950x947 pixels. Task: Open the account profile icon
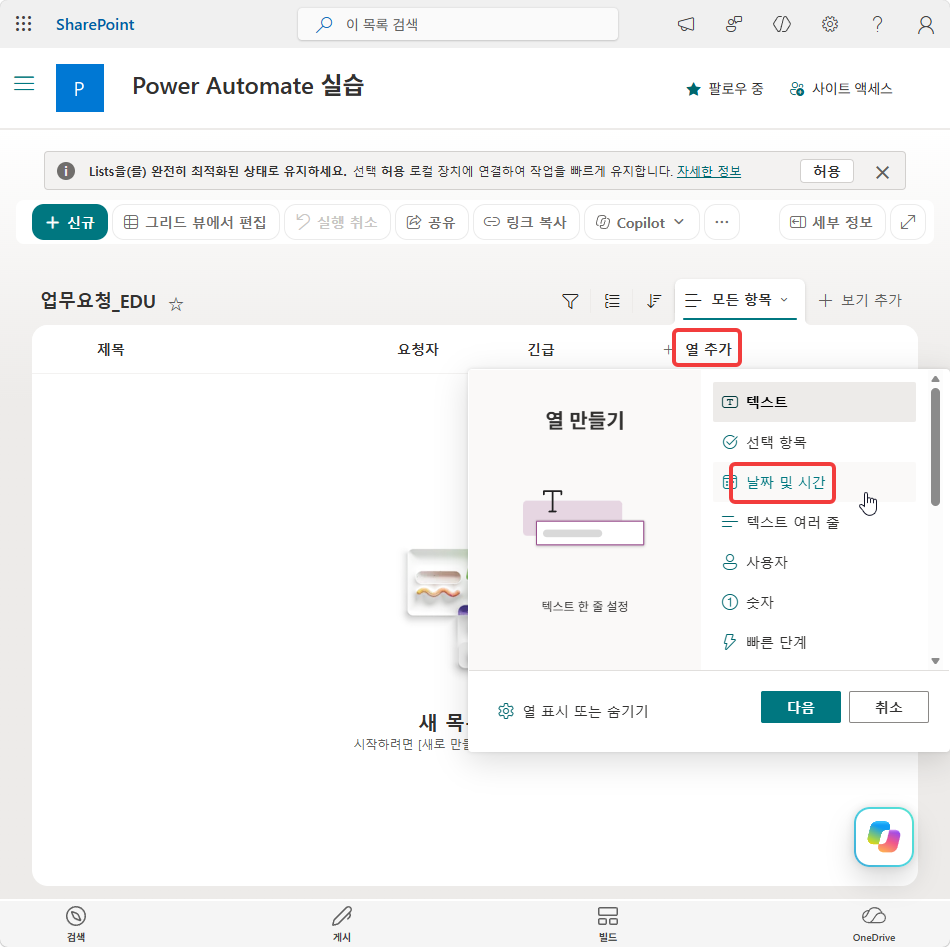(x=925, y=24)
